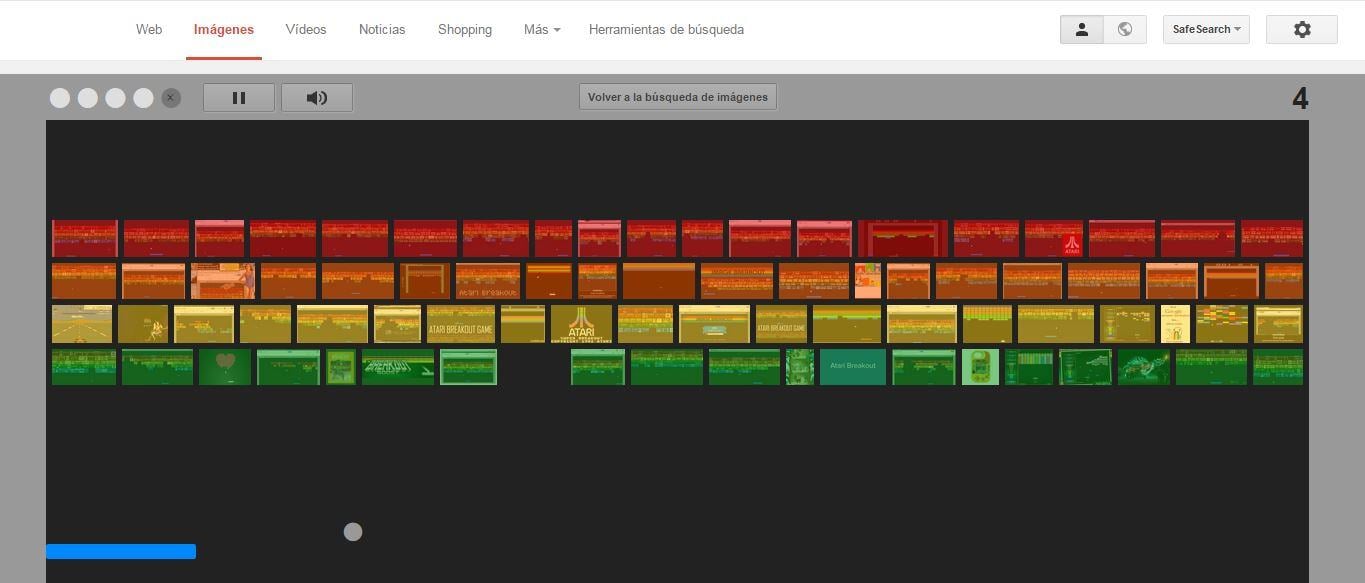
Task: Click the gray lost-life X circle
Action: point(171,97)
